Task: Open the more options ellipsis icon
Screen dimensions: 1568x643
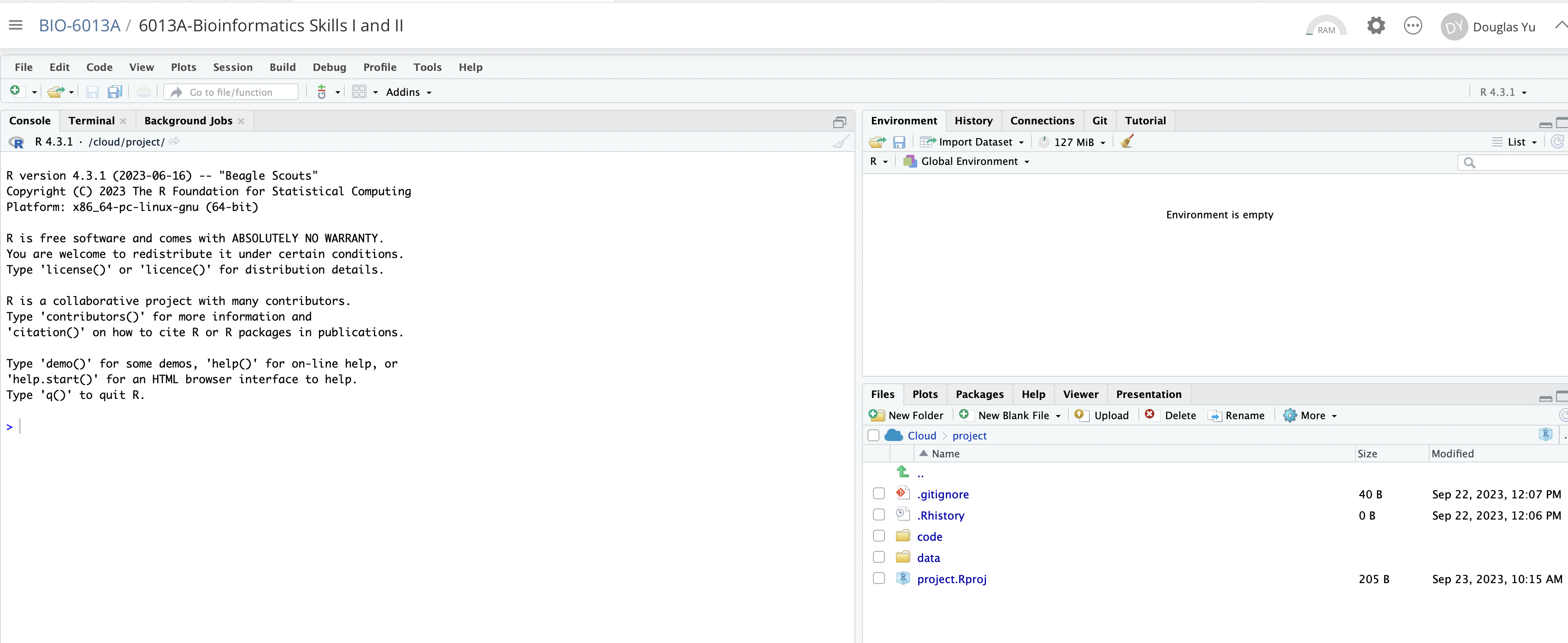Action: (1413, 25)
